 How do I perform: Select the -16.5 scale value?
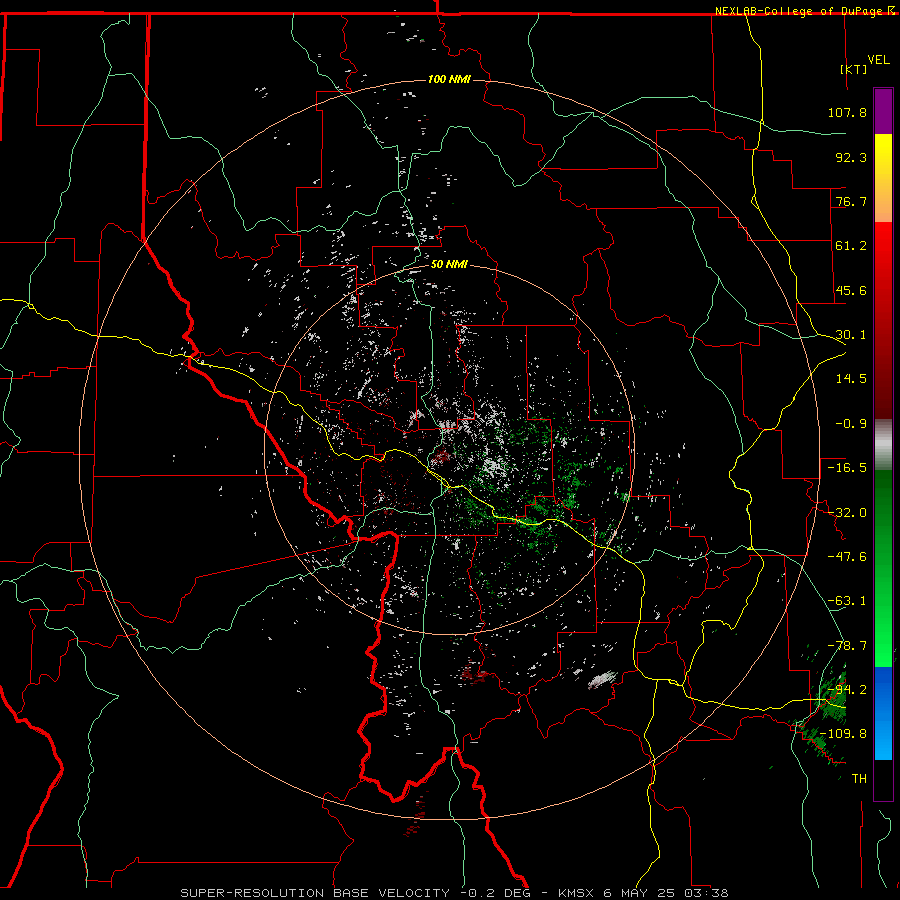(847, 468)
